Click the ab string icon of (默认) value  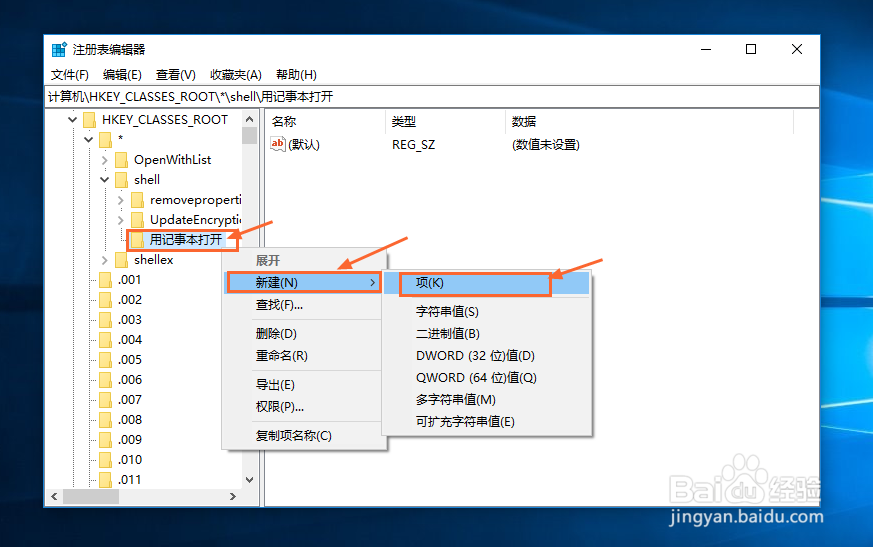tap(277, 144)
